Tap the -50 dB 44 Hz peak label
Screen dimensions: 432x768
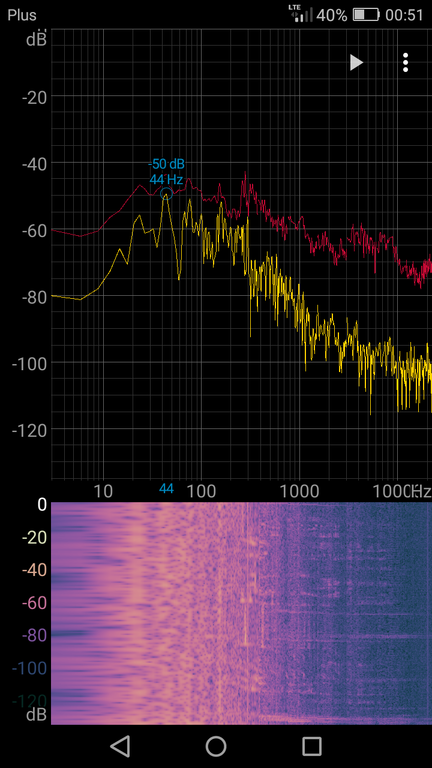pos(167,171)
